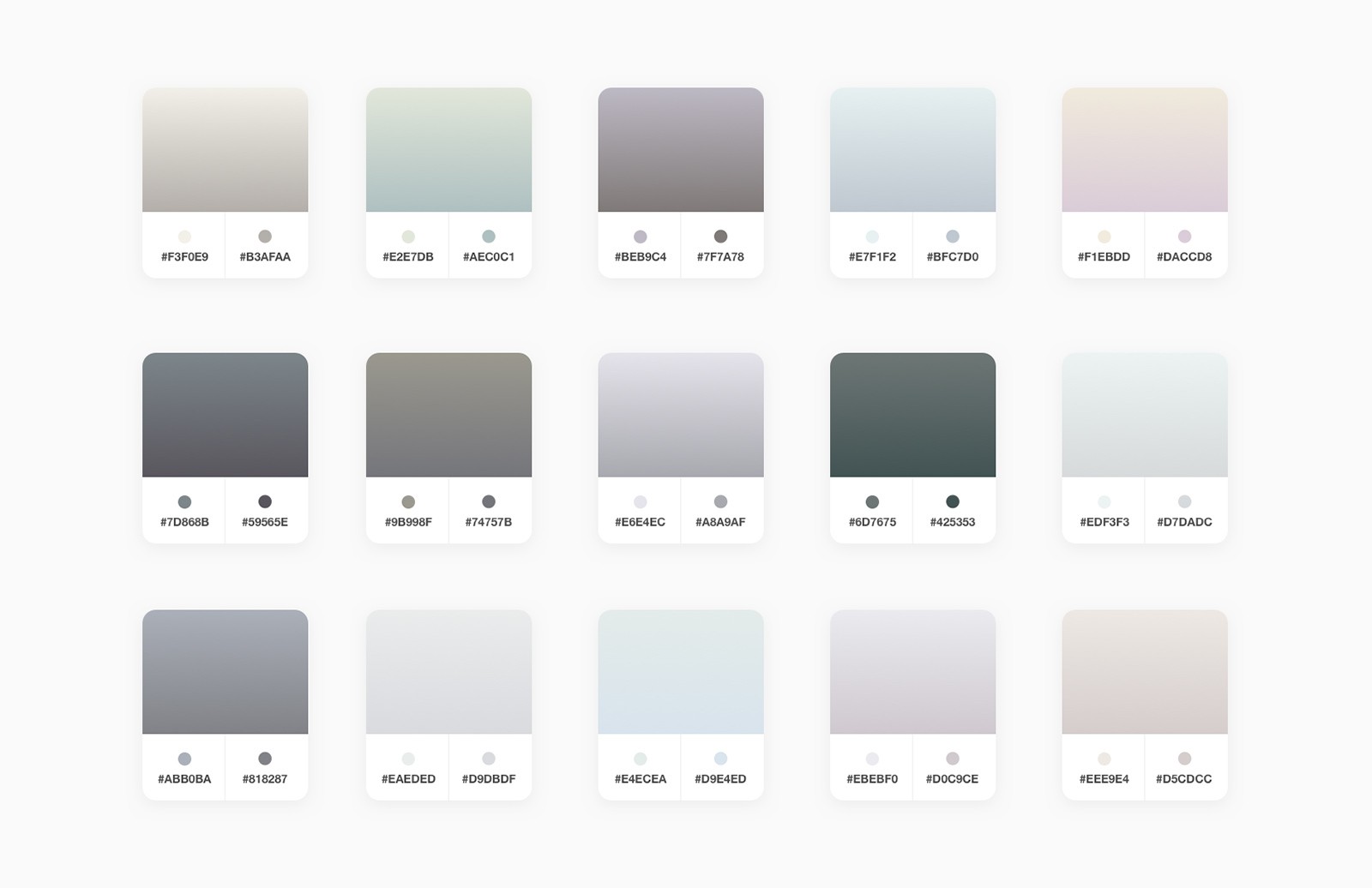Select the #F1EBDD color dot
The image size is (1372, 888).
point(1104,237)
